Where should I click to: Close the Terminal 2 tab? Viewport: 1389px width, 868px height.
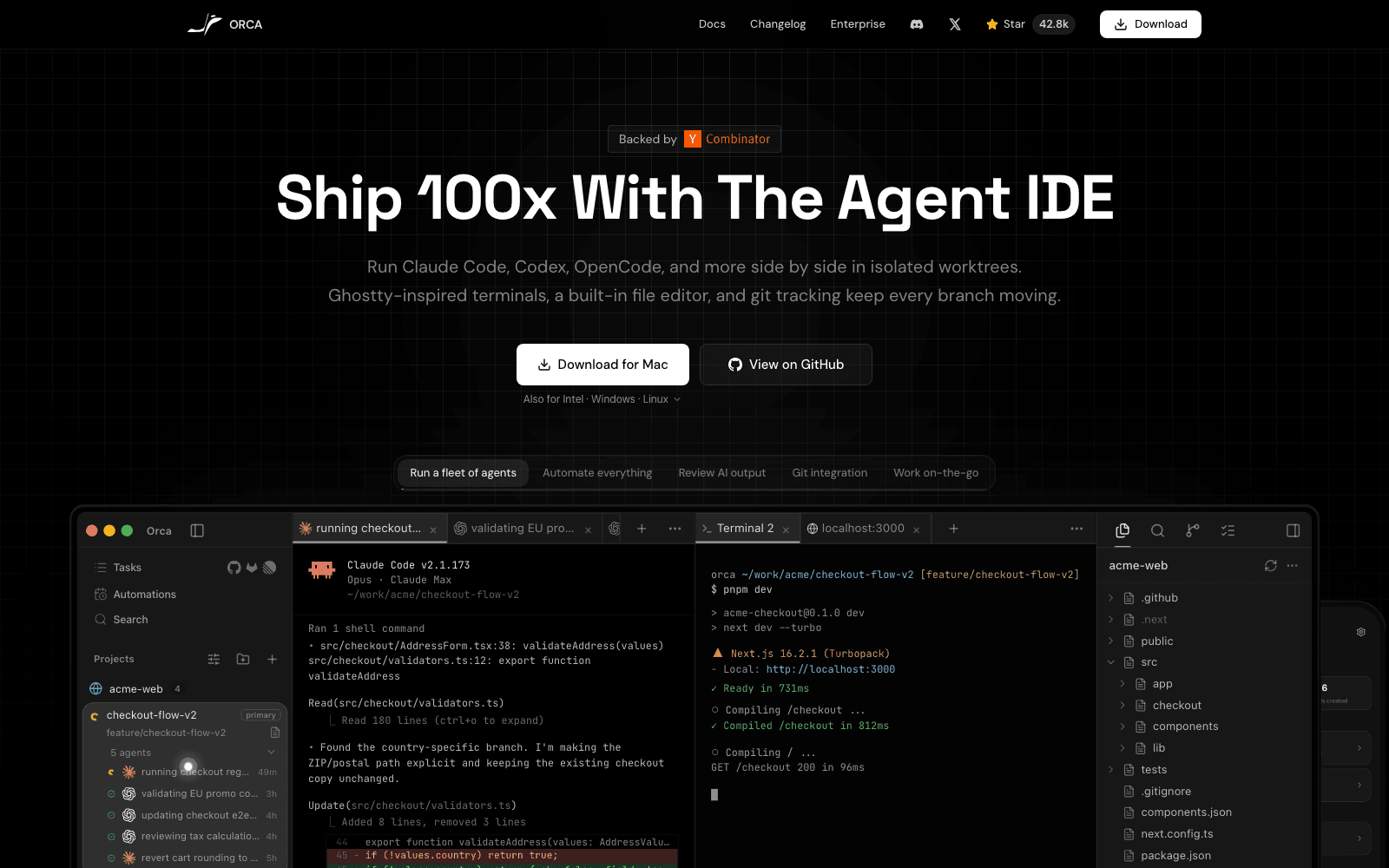click(x=786, y=529)
